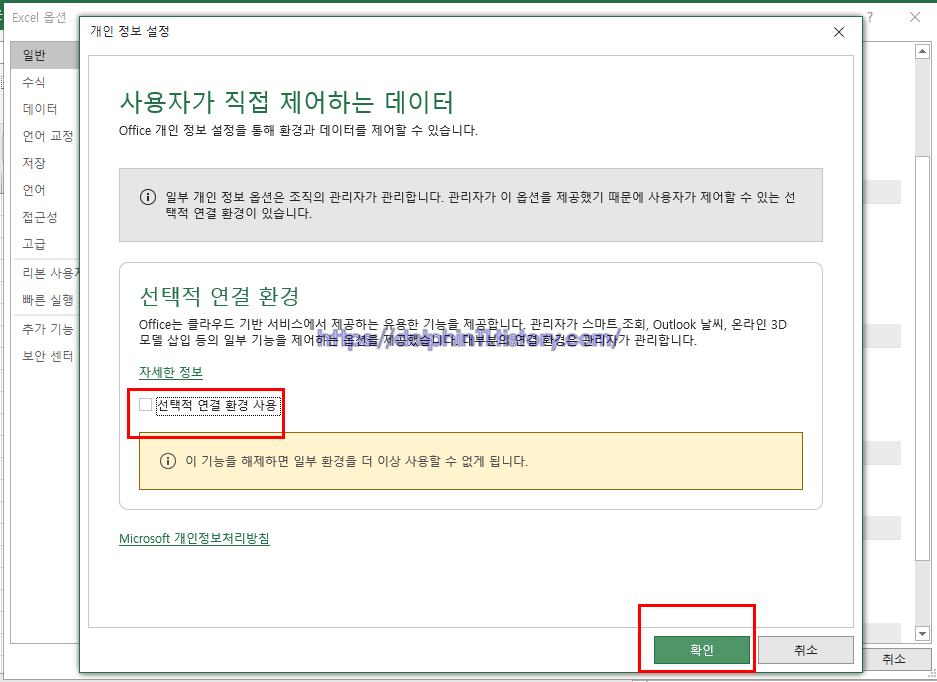Close the 개인 정보 설정 dialog
Image resolution: width=937 pixels, height=682 pixels.
point(839,32)
